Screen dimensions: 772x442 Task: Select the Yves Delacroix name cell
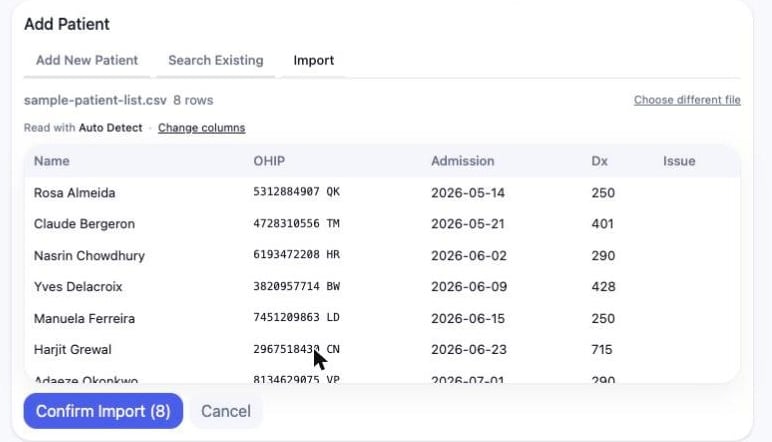pyautogui.click(x=78, y=286)
